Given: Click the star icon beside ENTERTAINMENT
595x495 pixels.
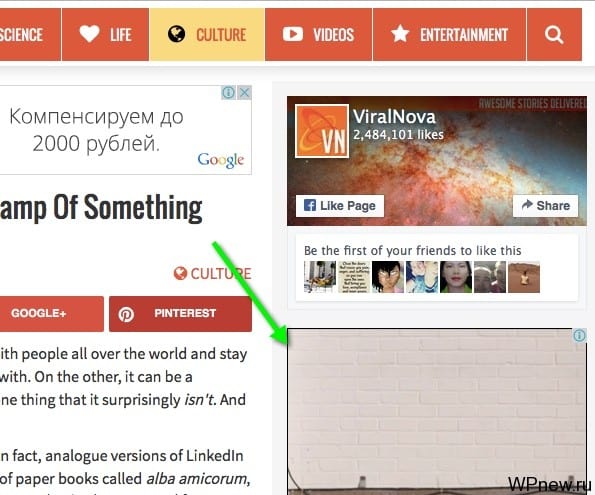Looking at the screenshot, I should [400, 33].
